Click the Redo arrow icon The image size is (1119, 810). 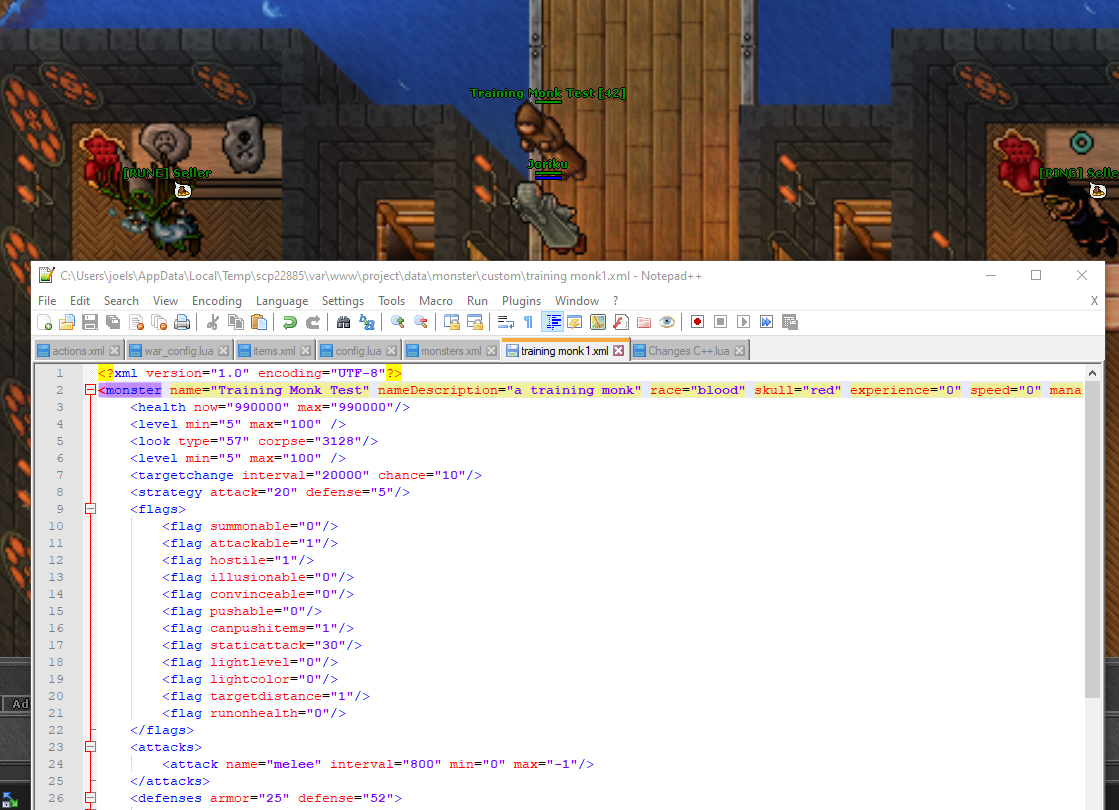313,323
